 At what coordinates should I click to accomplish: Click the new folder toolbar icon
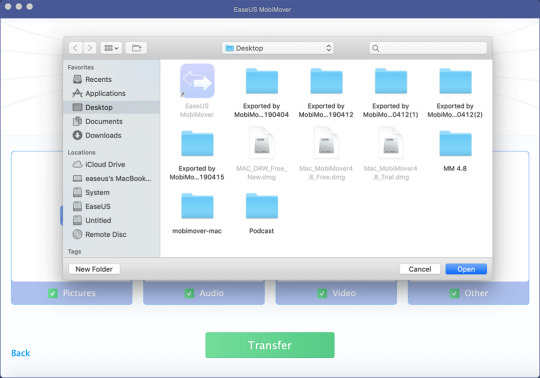[x=136, y=48]
